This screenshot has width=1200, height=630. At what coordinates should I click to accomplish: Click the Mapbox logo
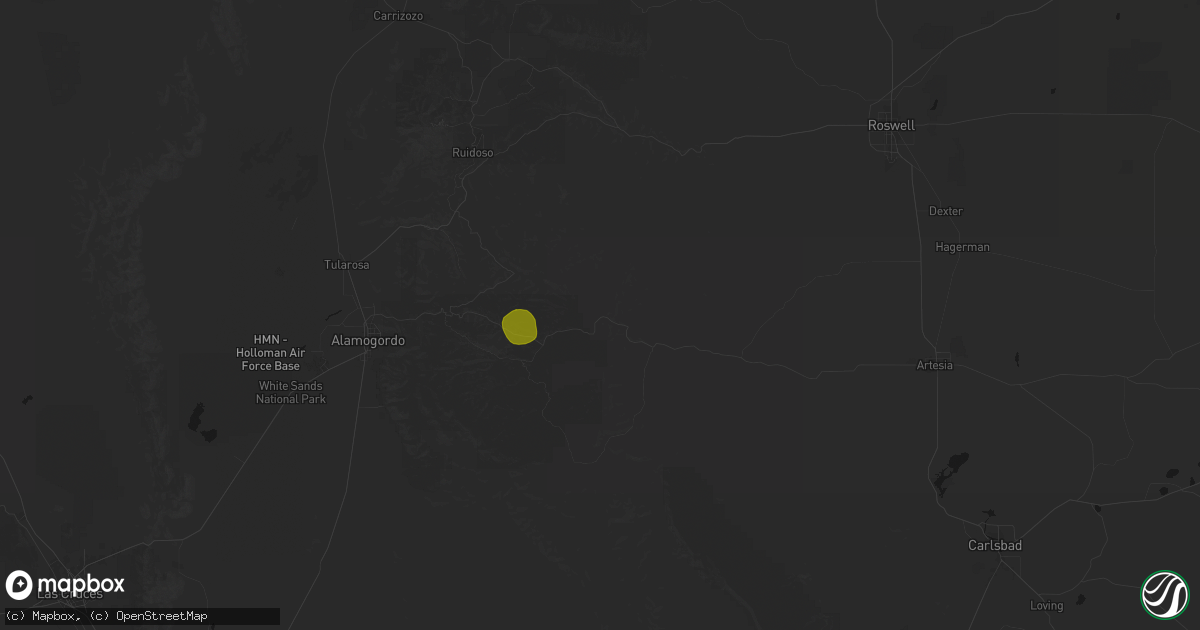pyautogui.click(x=66, y=585)
